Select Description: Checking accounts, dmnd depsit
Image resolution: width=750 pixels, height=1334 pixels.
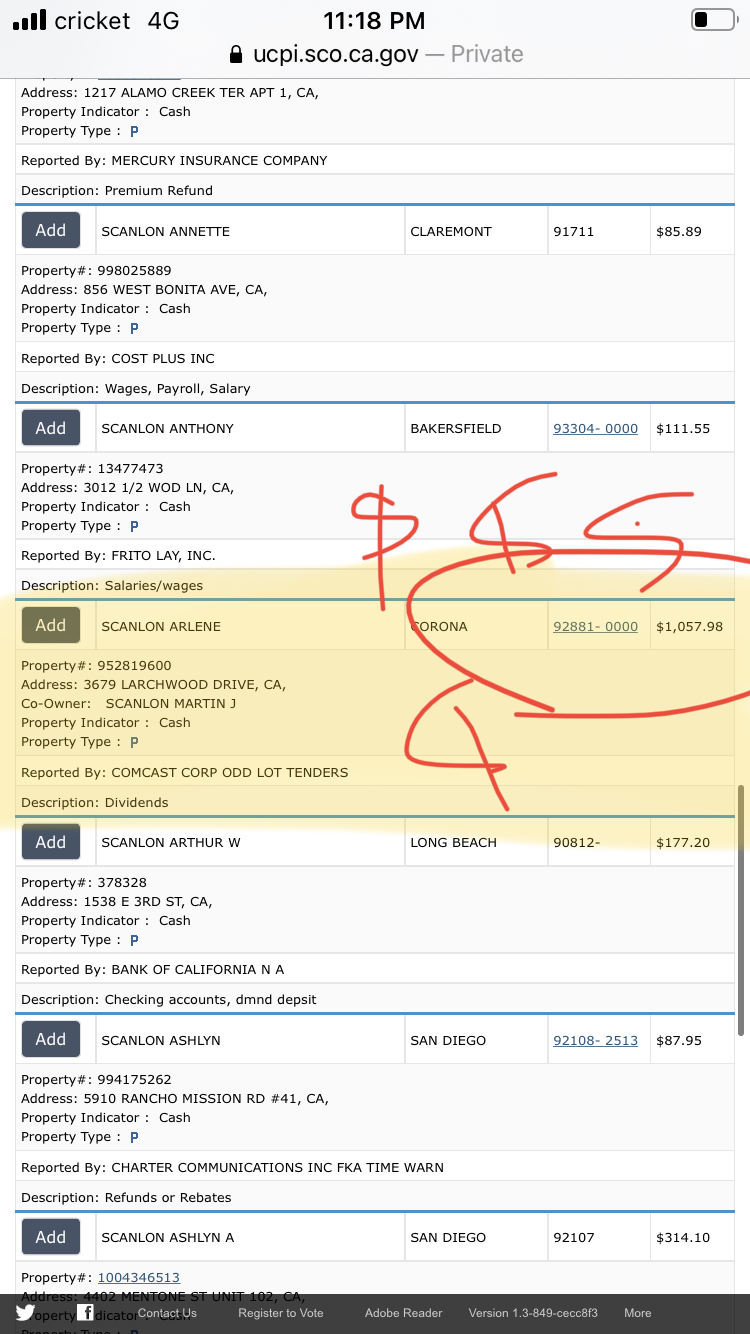click(x=169, y=999)
